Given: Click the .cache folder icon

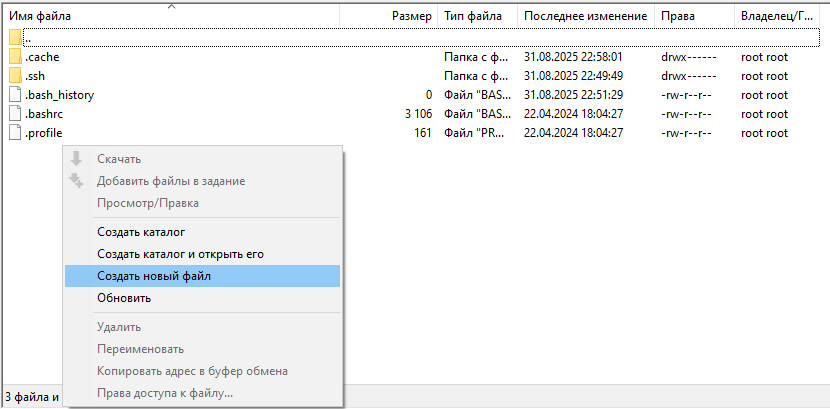Looking at the screenshot, I should [15, 57].
